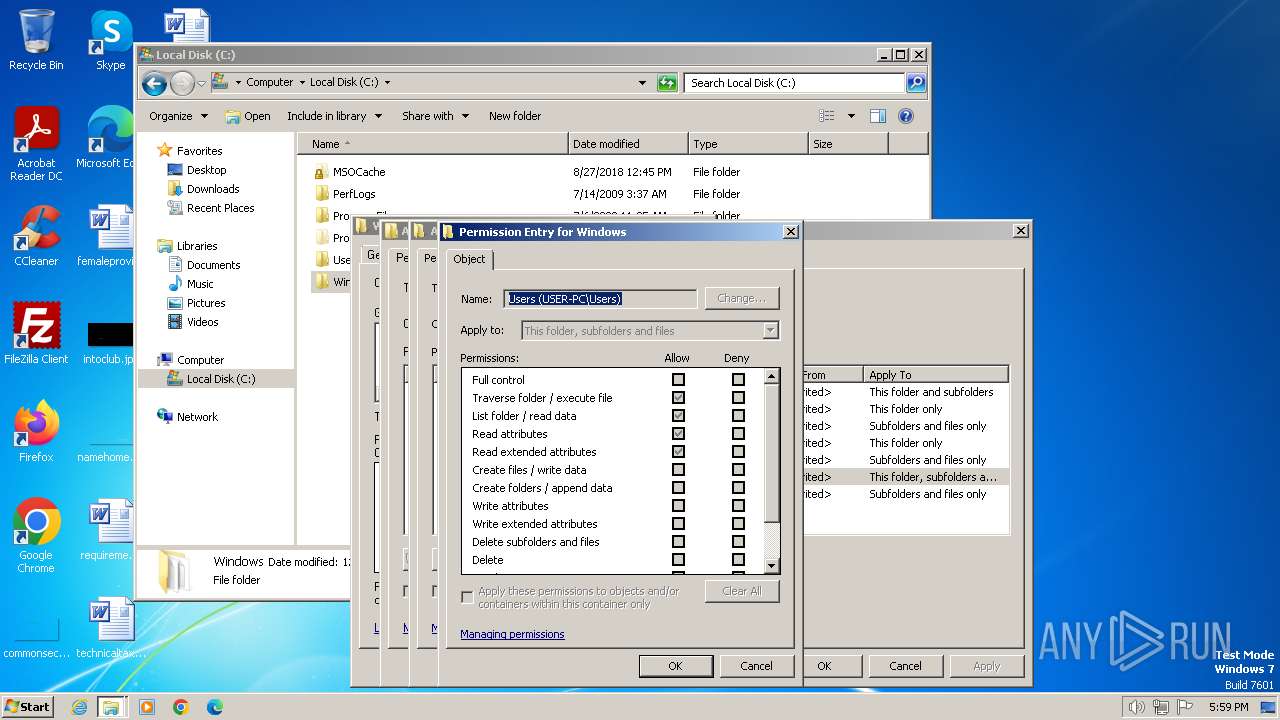Click the Explorer Back navigation arrow
The image size is (1280, 720).
pos(154,83)
